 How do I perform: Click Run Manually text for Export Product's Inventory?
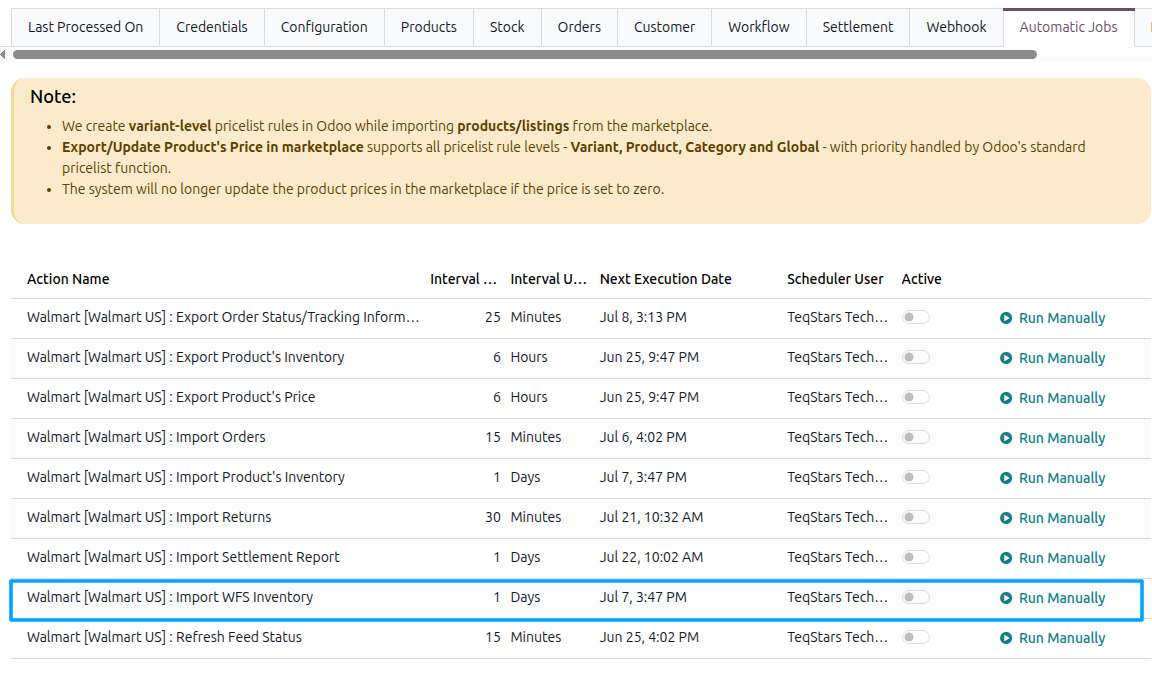(1062, 358)
